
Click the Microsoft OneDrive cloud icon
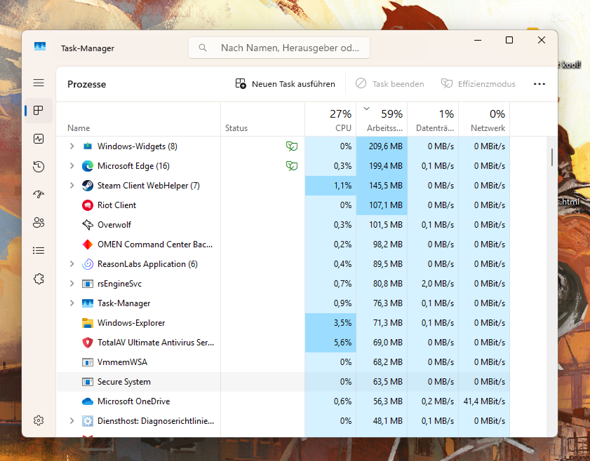[x=87, y=401]
